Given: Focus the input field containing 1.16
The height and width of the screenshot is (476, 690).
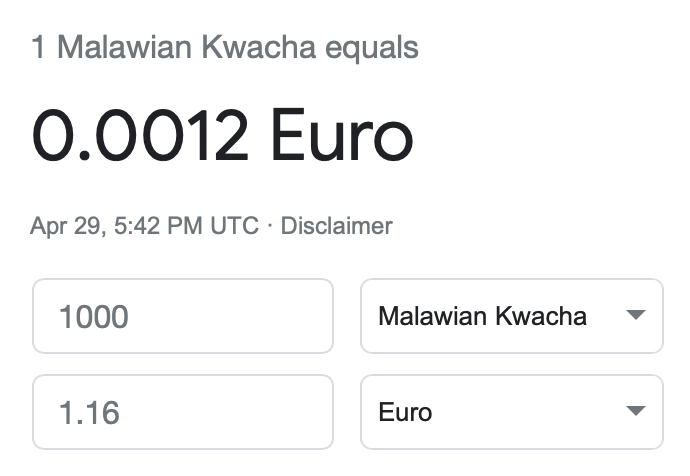Looking at the screenshot, I should (x=182, y=412).
